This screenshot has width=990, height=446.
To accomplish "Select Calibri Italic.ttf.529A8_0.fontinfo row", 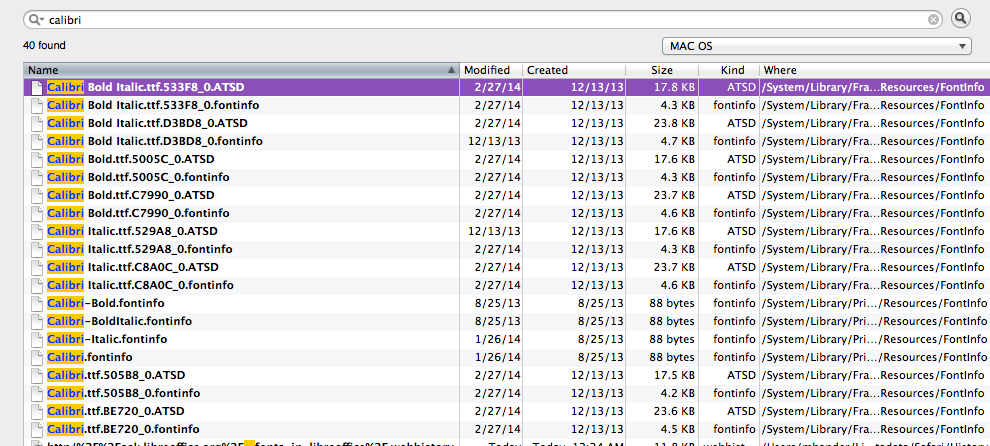I will point(506,249).
